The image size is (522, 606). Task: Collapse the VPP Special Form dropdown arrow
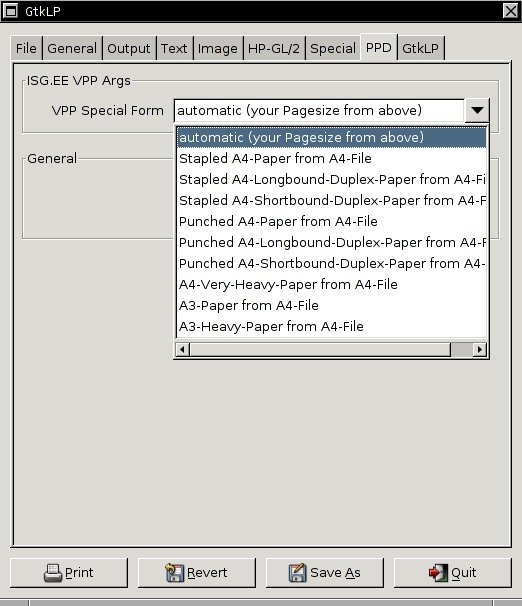click(477, 111)
